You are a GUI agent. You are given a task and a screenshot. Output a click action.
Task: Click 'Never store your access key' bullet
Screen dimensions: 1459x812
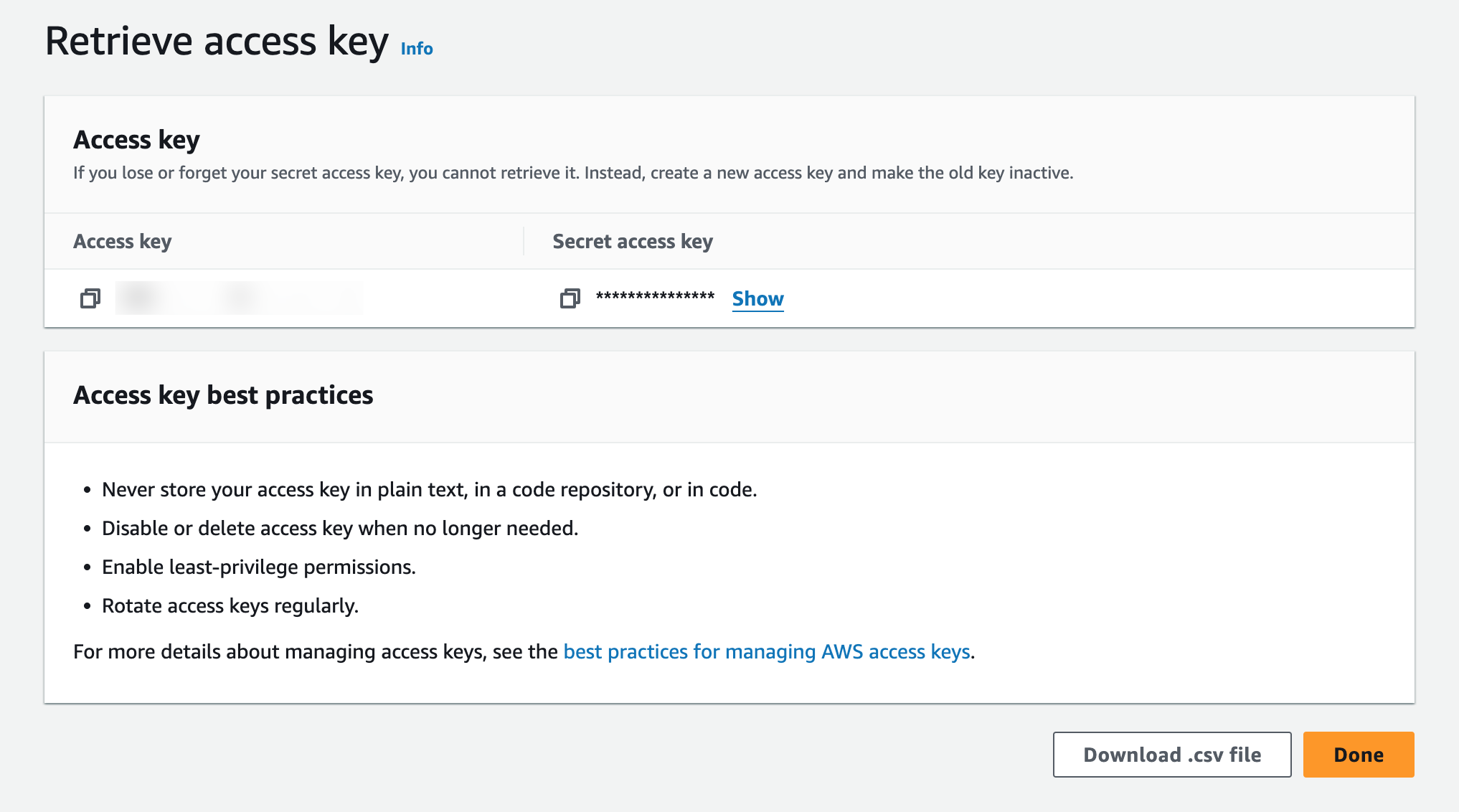[430, 489]
